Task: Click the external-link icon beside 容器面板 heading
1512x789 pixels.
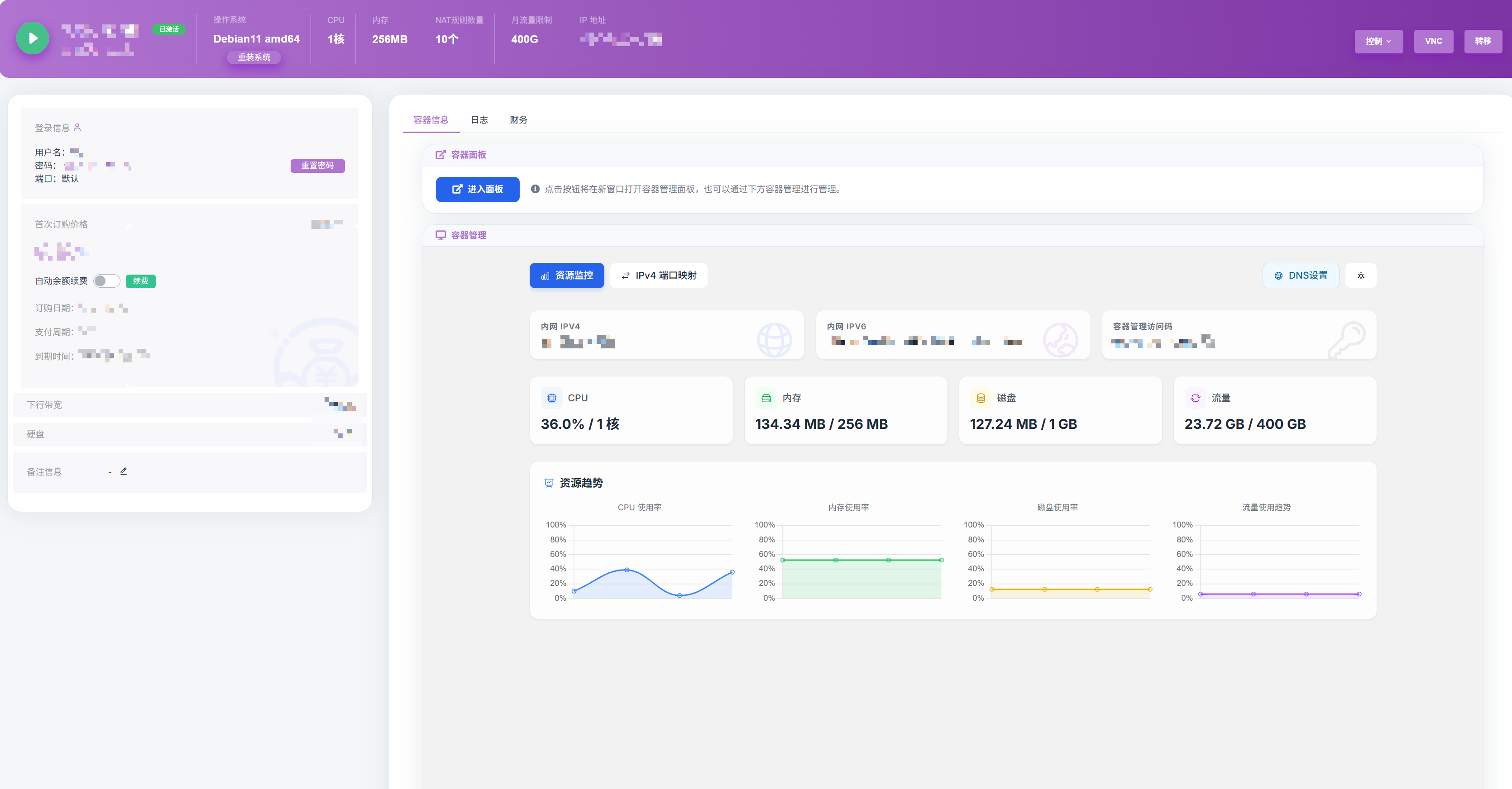Action: coord(440,155)
